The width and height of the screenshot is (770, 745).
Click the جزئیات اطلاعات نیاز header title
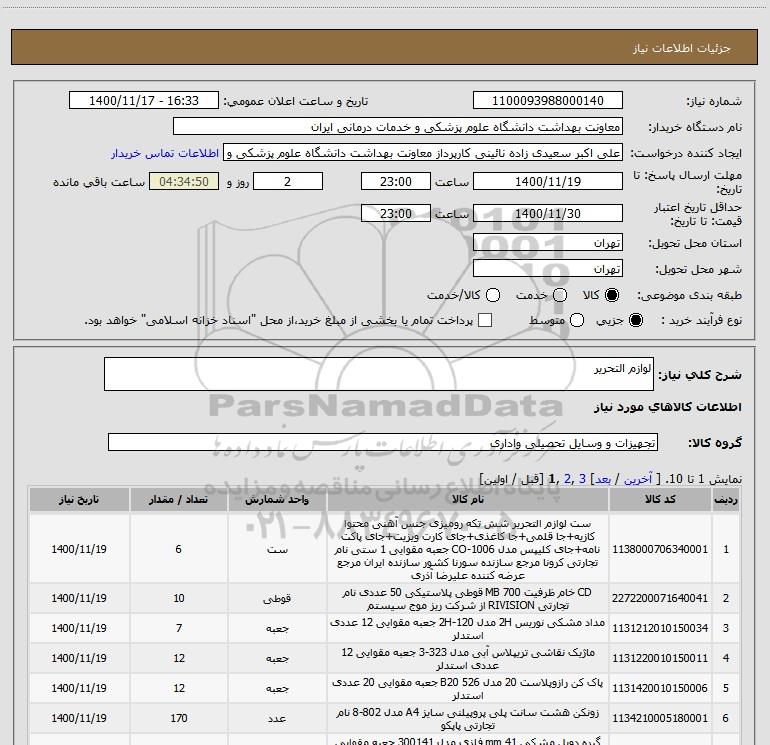click(682, 48)
